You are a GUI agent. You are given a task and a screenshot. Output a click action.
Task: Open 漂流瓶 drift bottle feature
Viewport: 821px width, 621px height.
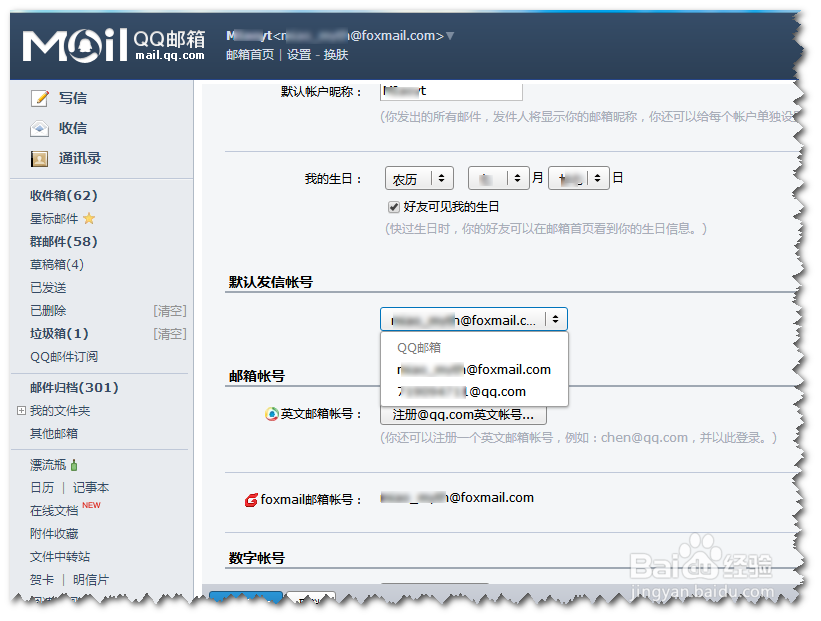click(48, 464)
